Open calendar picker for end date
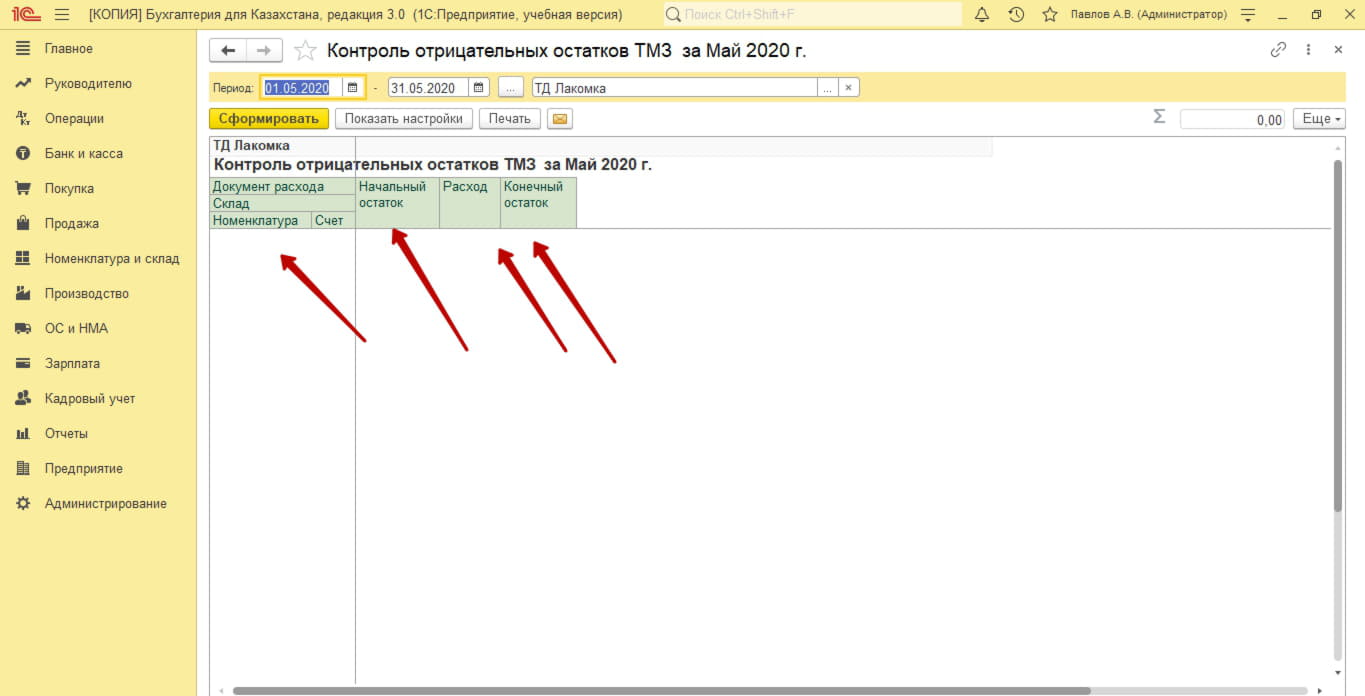Screen dimensions: 1365x696 (479, 88)
